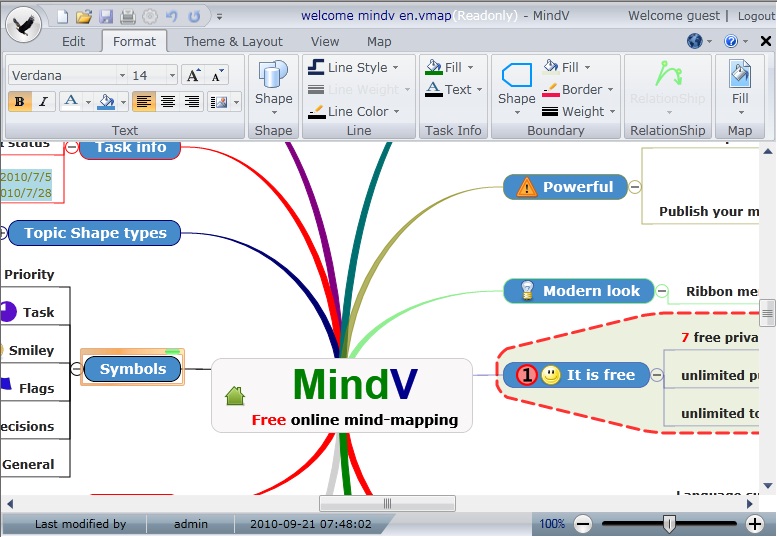The image size is (777, 537).
Task: Align text center
Action: (168, 102)
